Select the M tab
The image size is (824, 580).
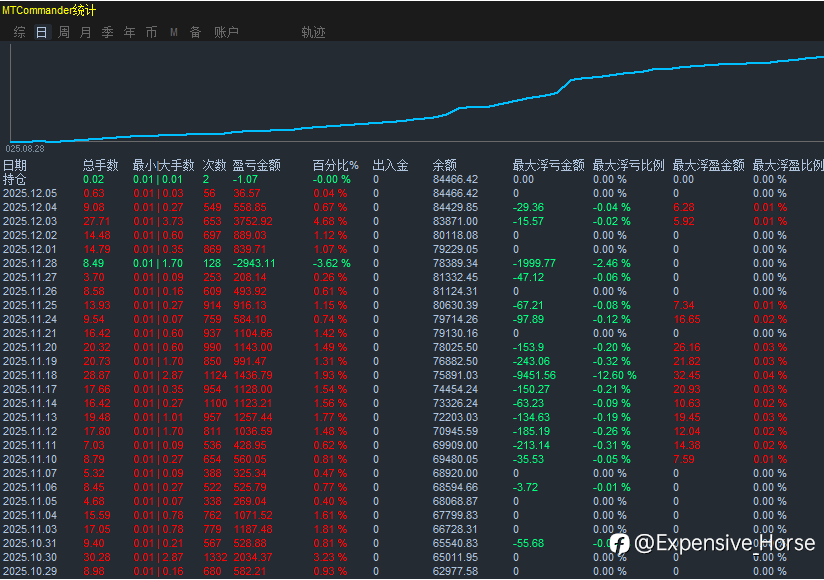173,33
